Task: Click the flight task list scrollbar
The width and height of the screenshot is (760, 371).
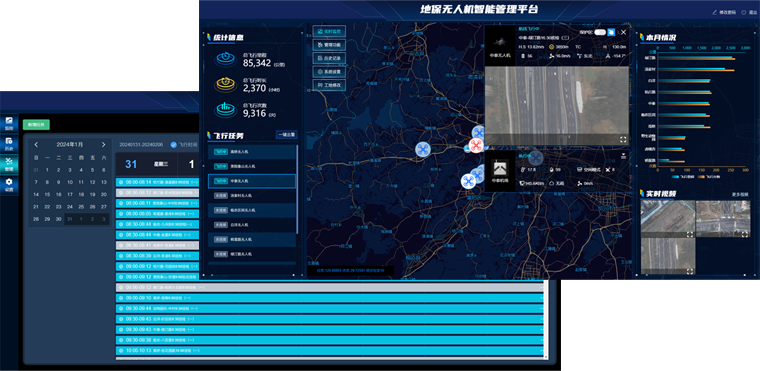Action: click(x=297, y=189)
